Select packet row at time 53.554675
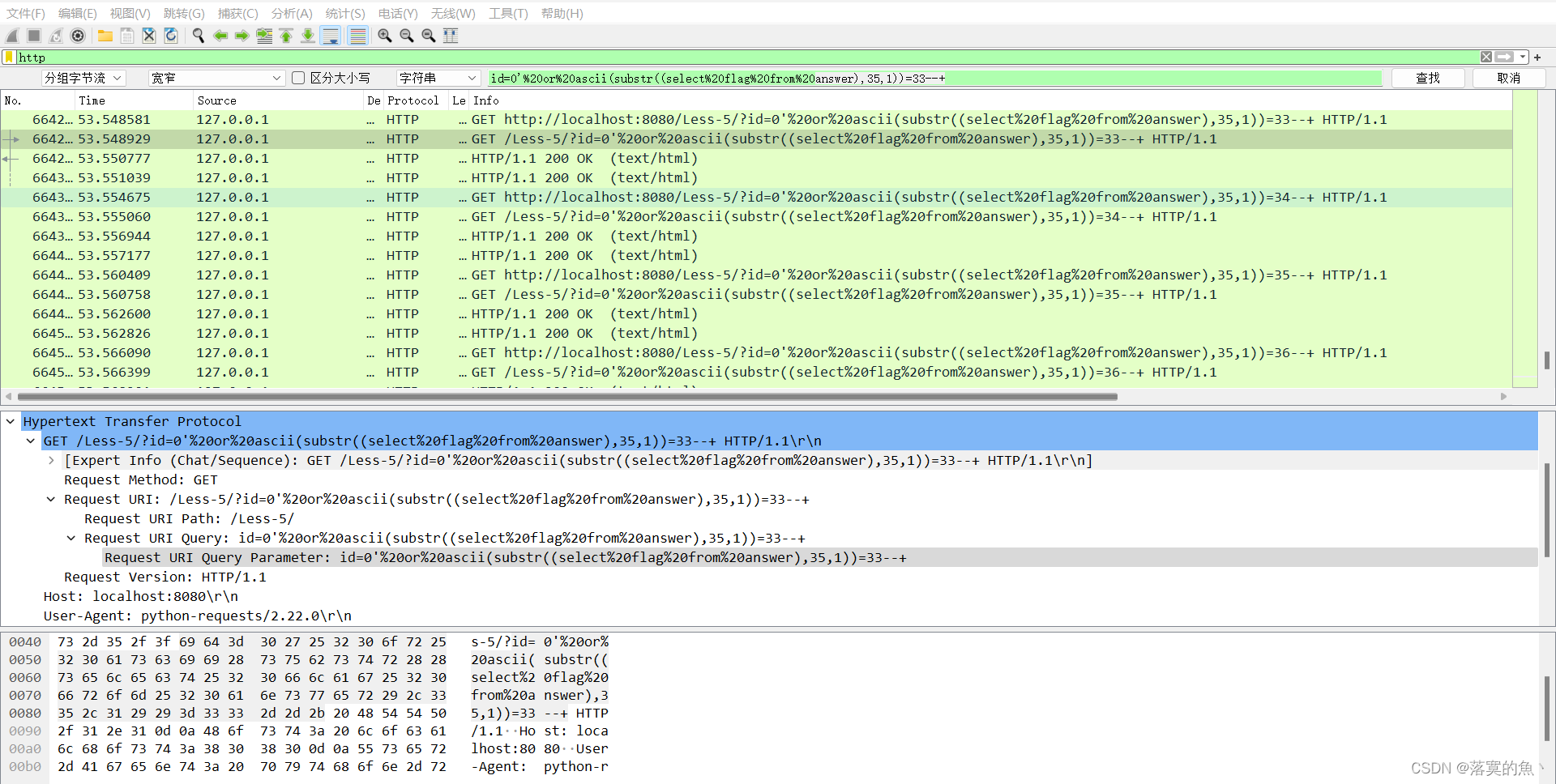The image size is (1556, 784). point(756,198)
